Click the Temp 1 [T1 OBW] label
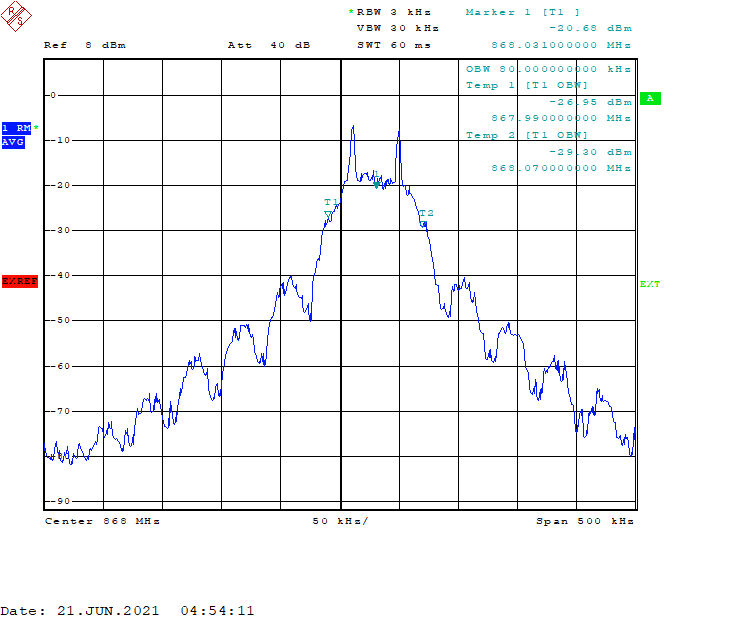 point(526,85)
